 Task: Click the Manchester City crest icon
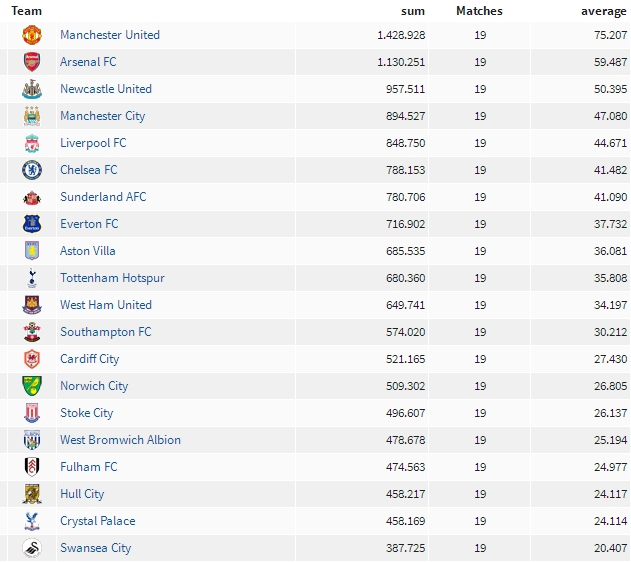32,116
